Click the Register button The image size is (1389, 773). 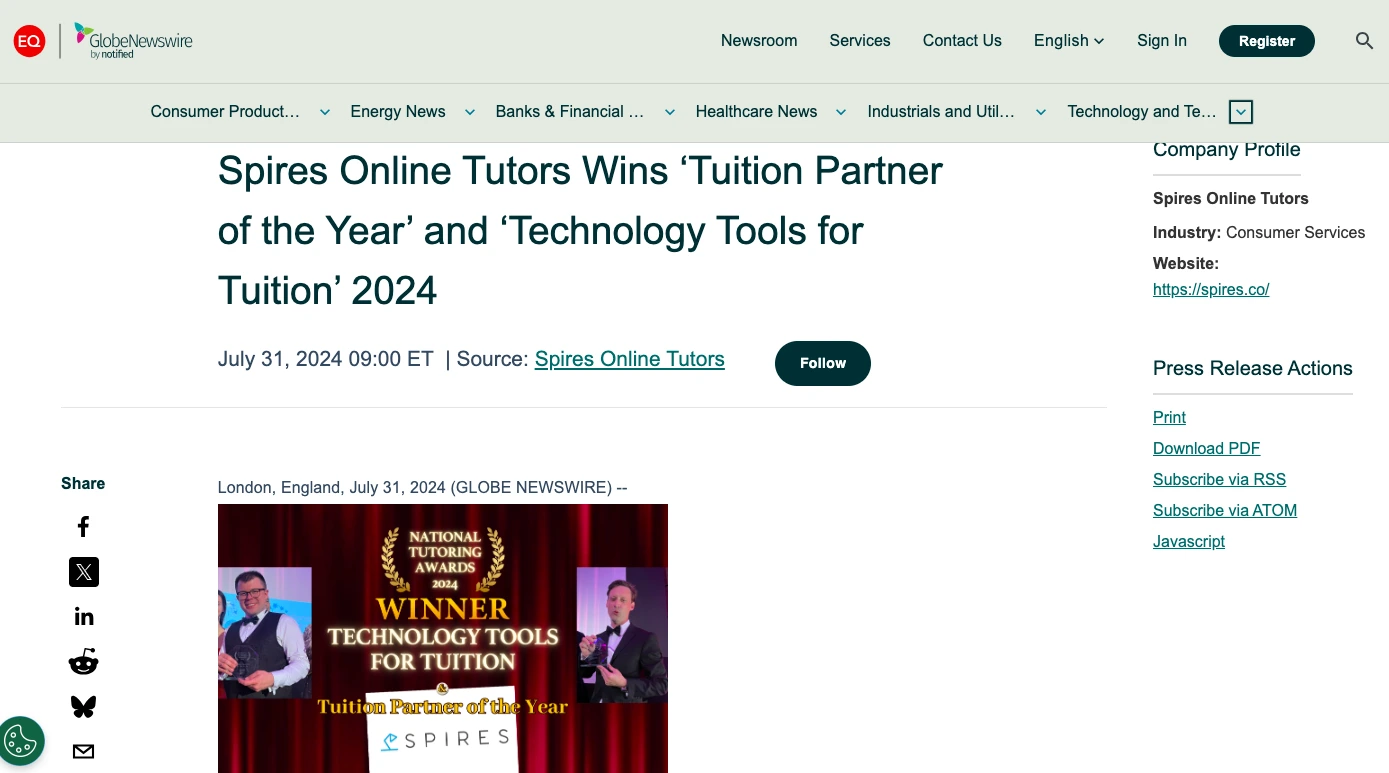point(1267,41)
